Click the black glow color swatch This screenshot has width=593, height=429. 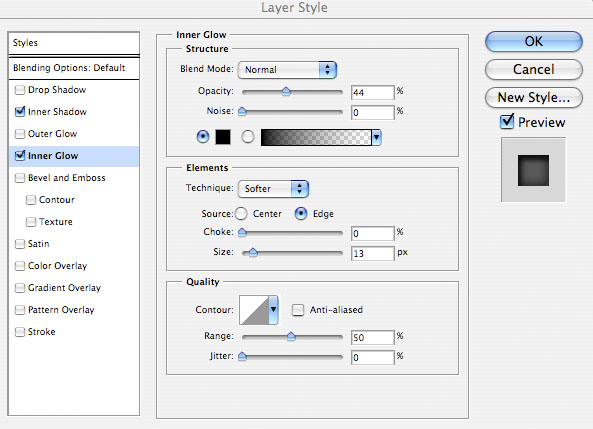pyautogui.click(x=223, y=137)
